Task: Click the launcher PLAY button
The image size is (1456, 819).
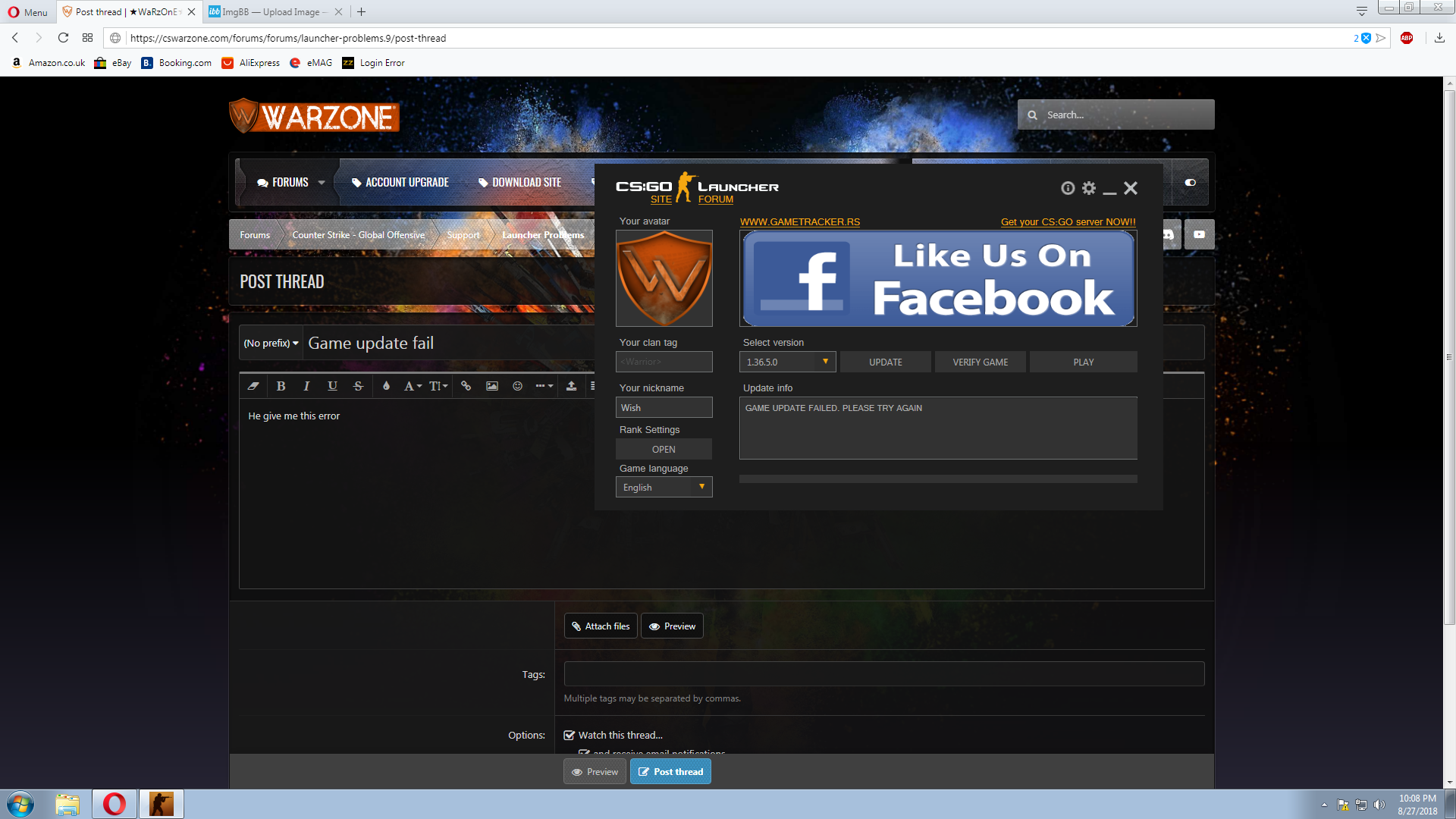Action: pyautogui.click(x=1084, y=362)
